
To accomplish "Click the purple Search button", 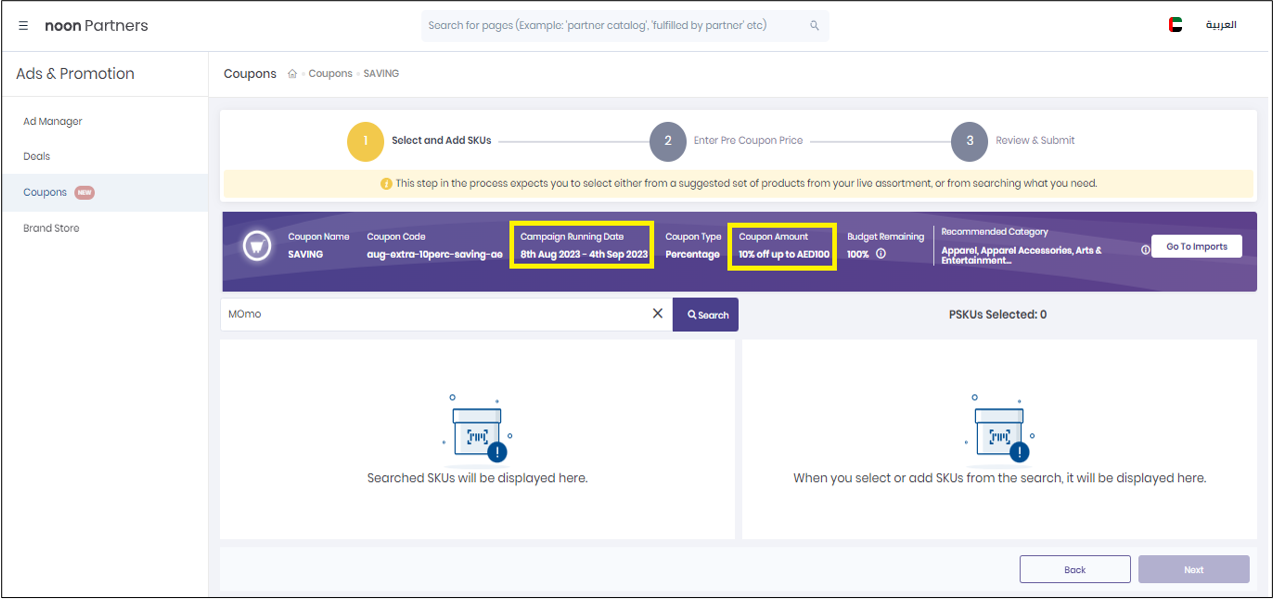I will click(706, 314).
